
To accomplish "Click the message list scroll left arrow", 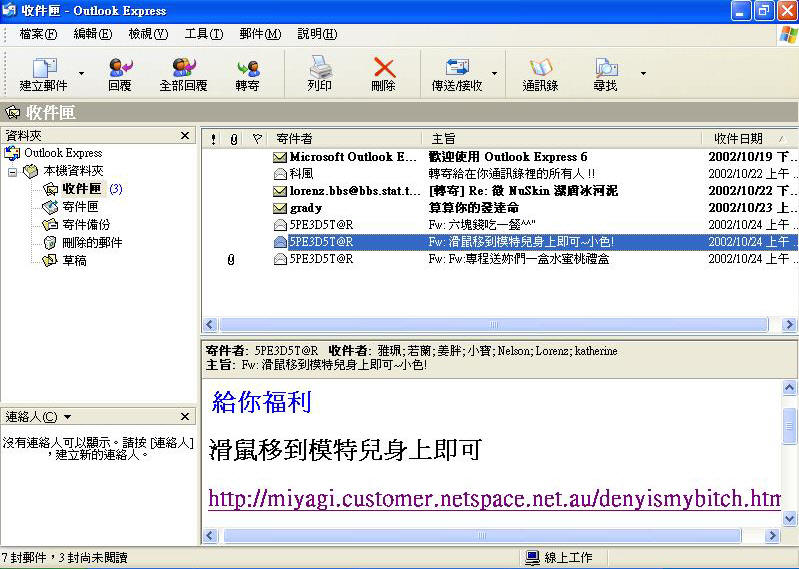I will 210,324.
